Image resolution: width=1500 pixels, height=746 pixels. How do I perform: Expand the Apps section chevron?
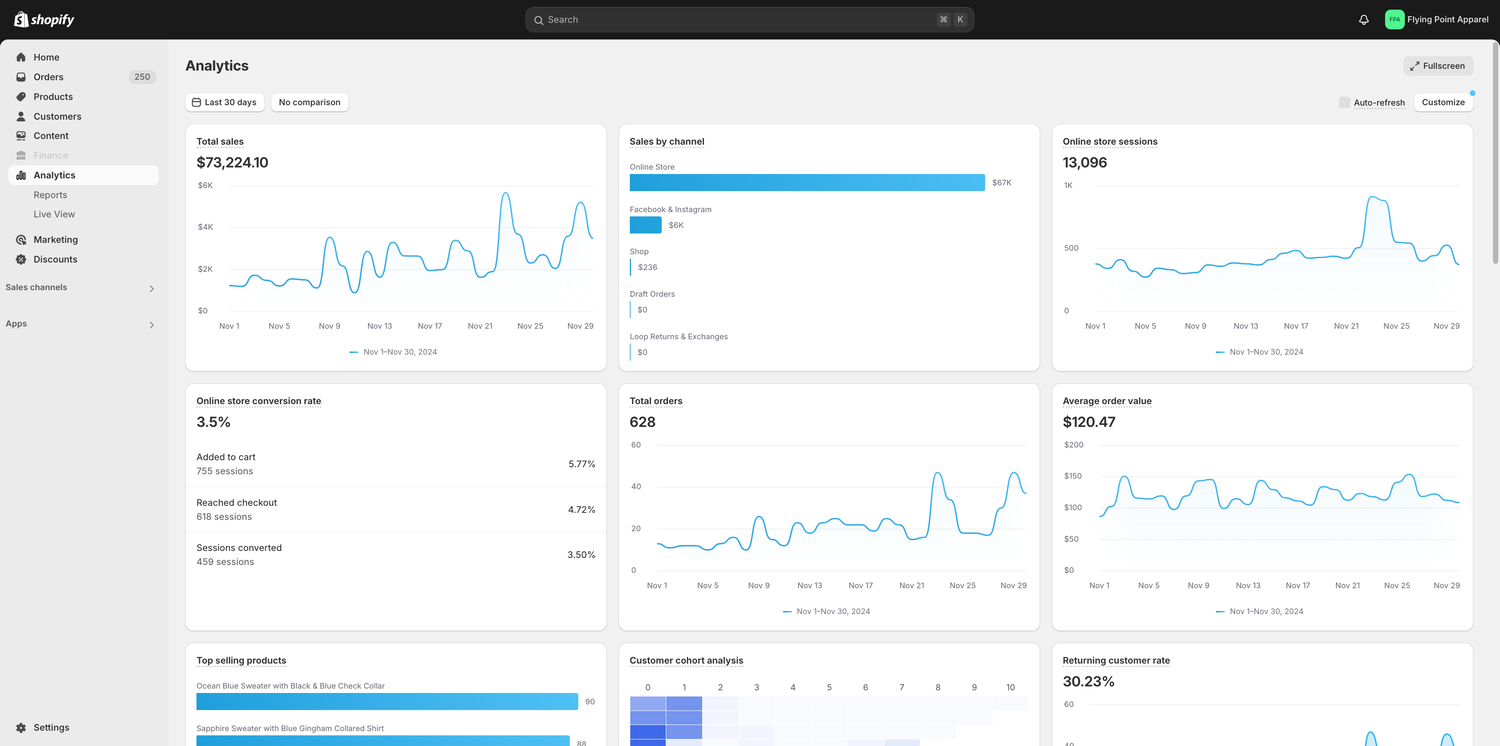coord(152,325)
